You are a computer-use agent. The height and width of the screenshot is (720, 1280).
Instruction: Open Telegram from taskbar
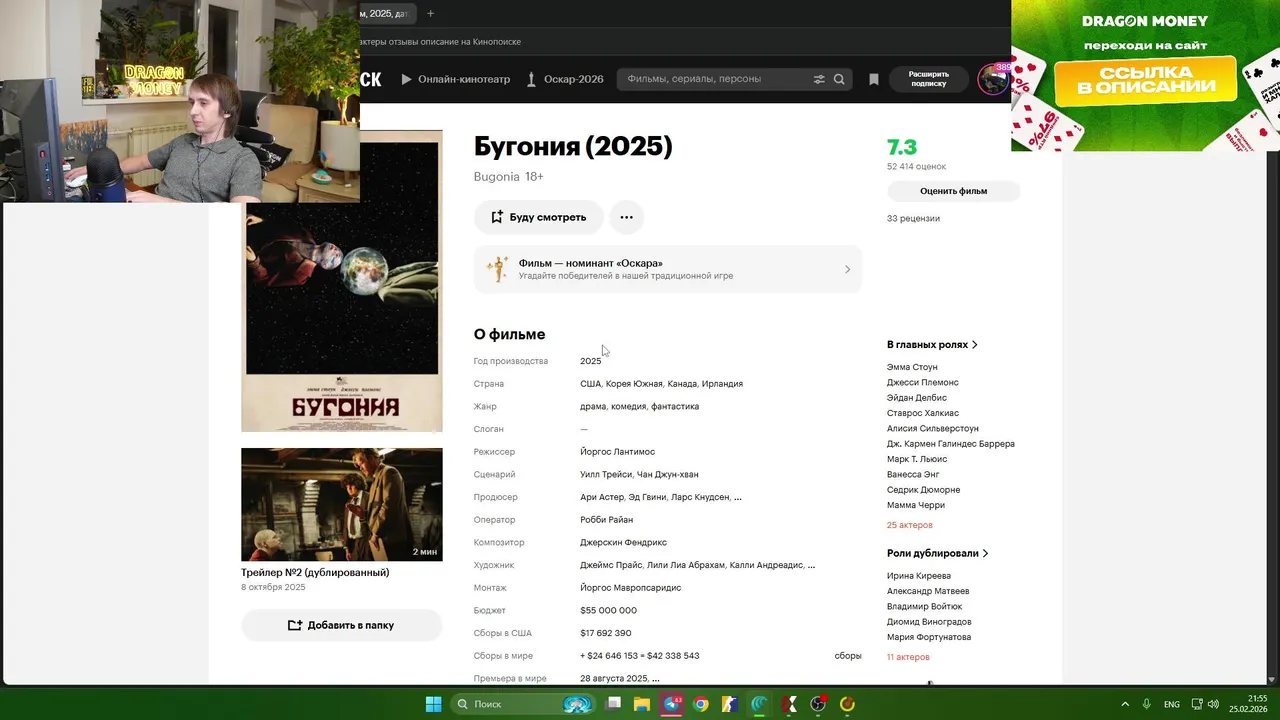pos(672,704)
